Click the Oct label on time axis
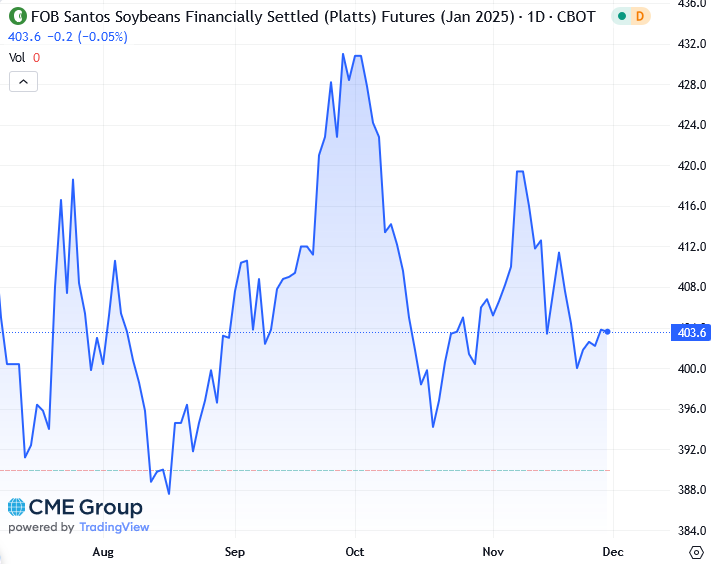This screenshot has height=564, width=719. (x=354, y=551)
